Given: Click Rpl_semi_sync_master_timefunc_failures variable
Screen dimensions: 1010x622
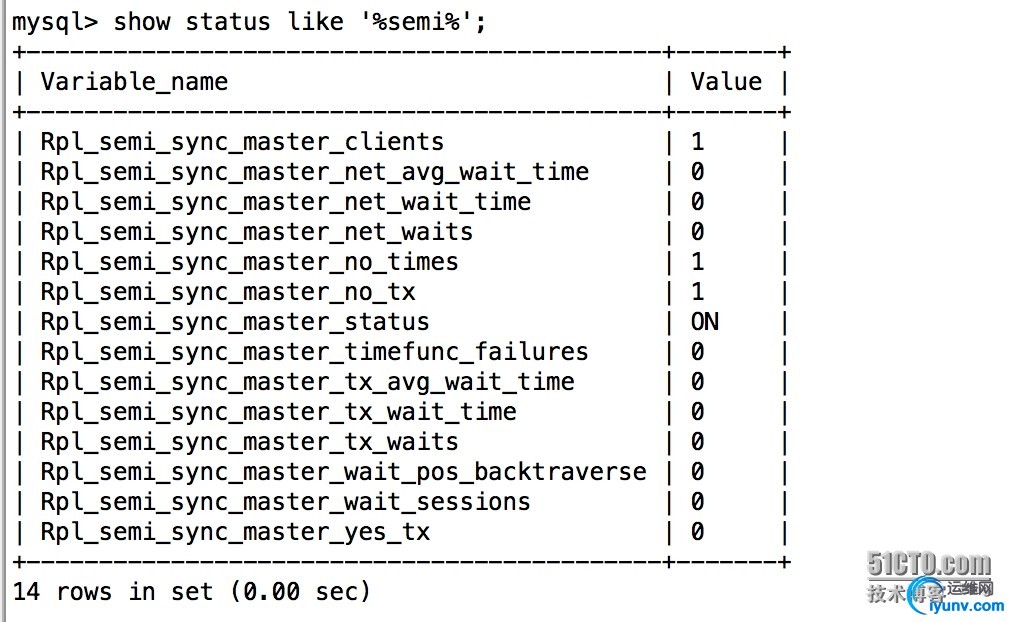Looking at the screenshot, I should [314, 352].
